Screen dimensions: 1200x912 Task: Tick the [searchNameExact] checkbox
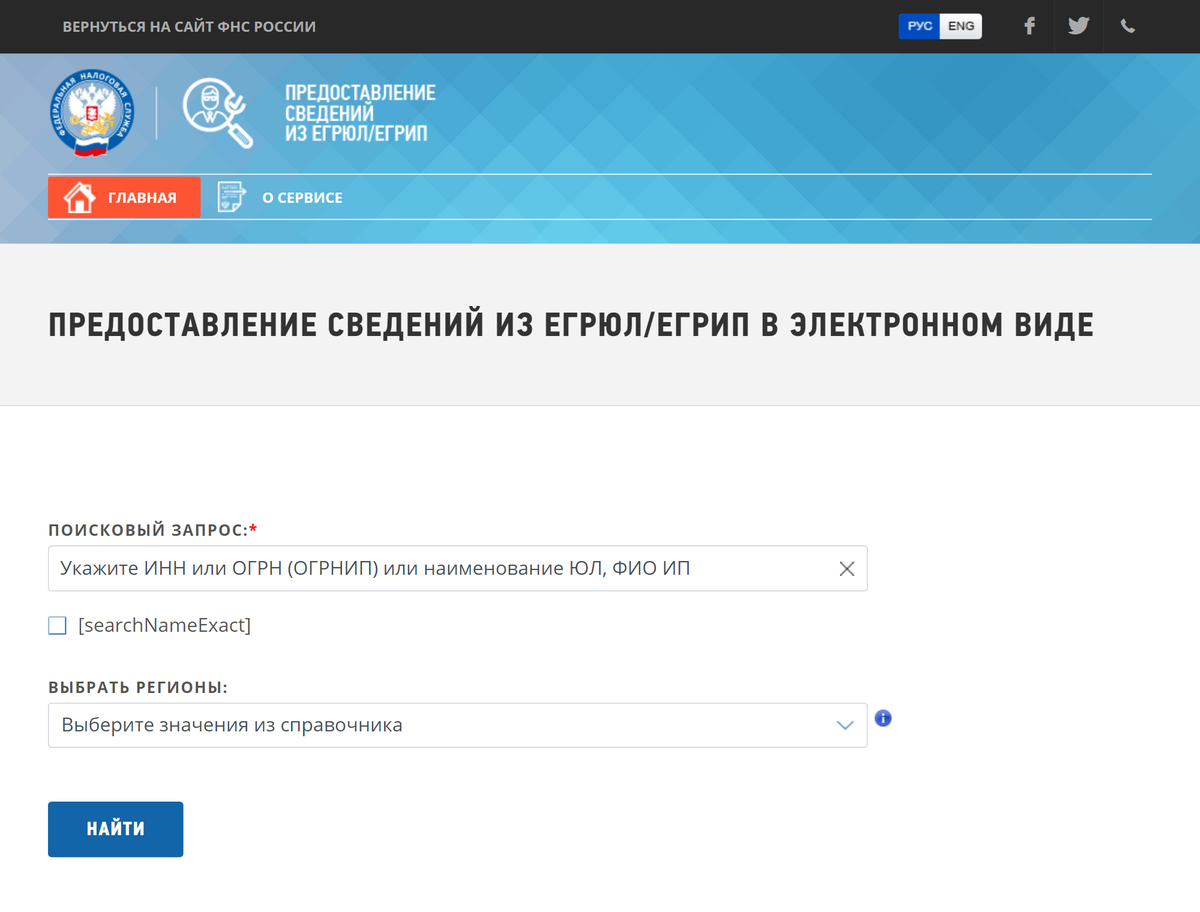pyautogui.click(x=57, y=626)
